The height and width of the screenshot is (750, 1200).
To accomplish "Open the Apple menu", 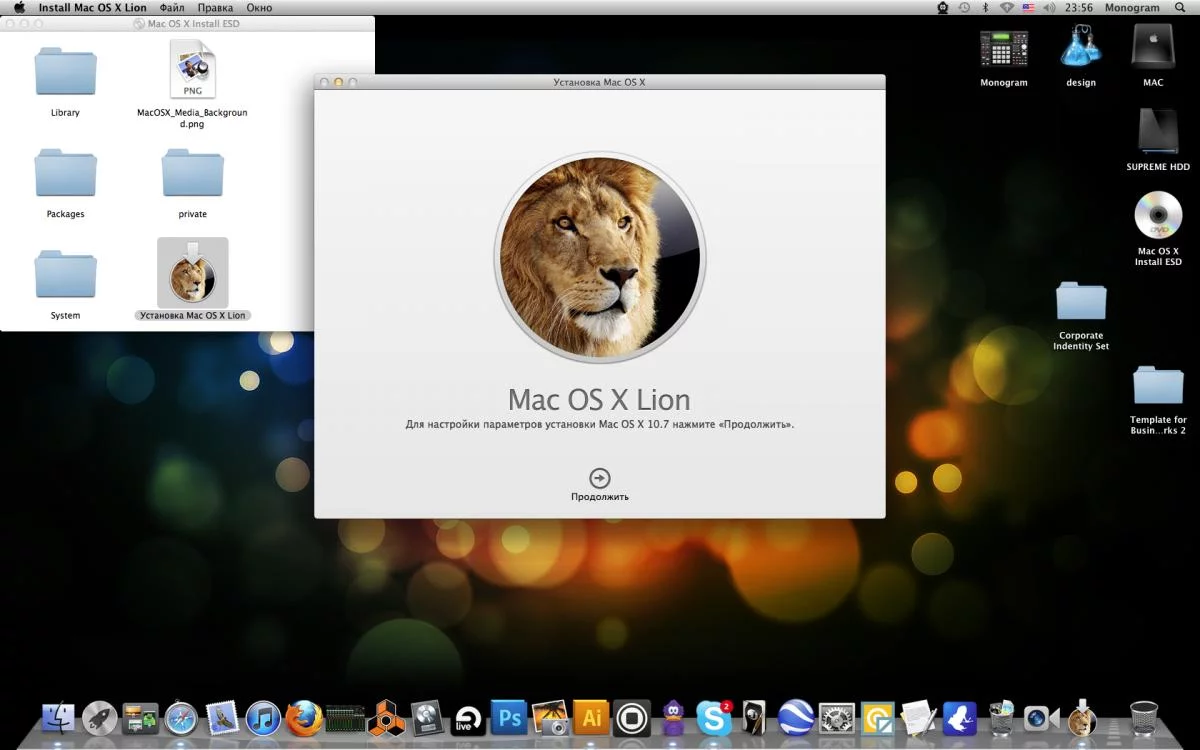I will click(19, 8).
